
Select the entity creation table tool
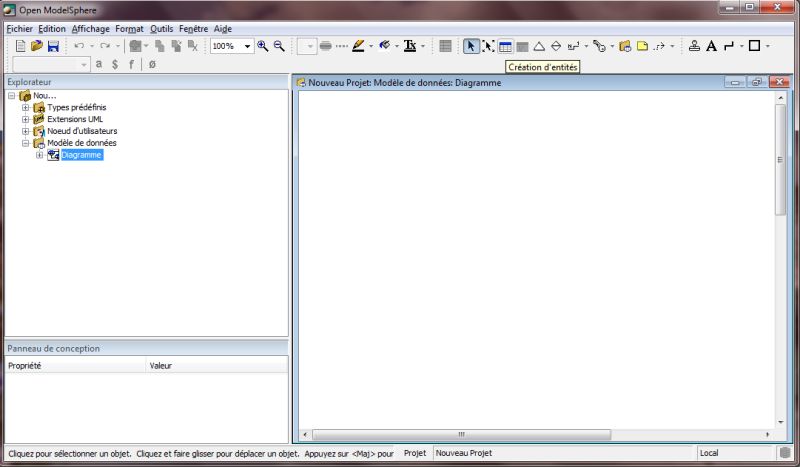click(x=505, y=46)
